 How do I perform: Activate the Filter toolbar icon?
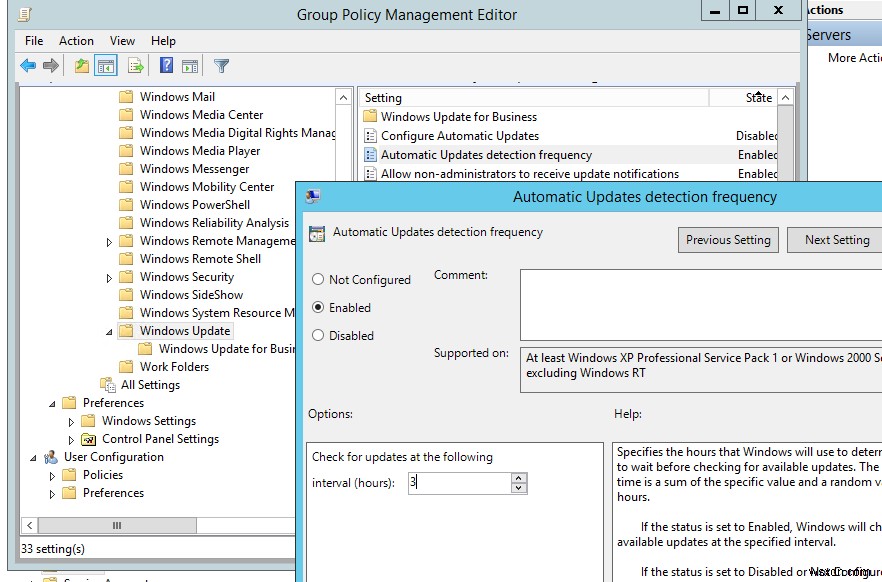coord(221,65)
